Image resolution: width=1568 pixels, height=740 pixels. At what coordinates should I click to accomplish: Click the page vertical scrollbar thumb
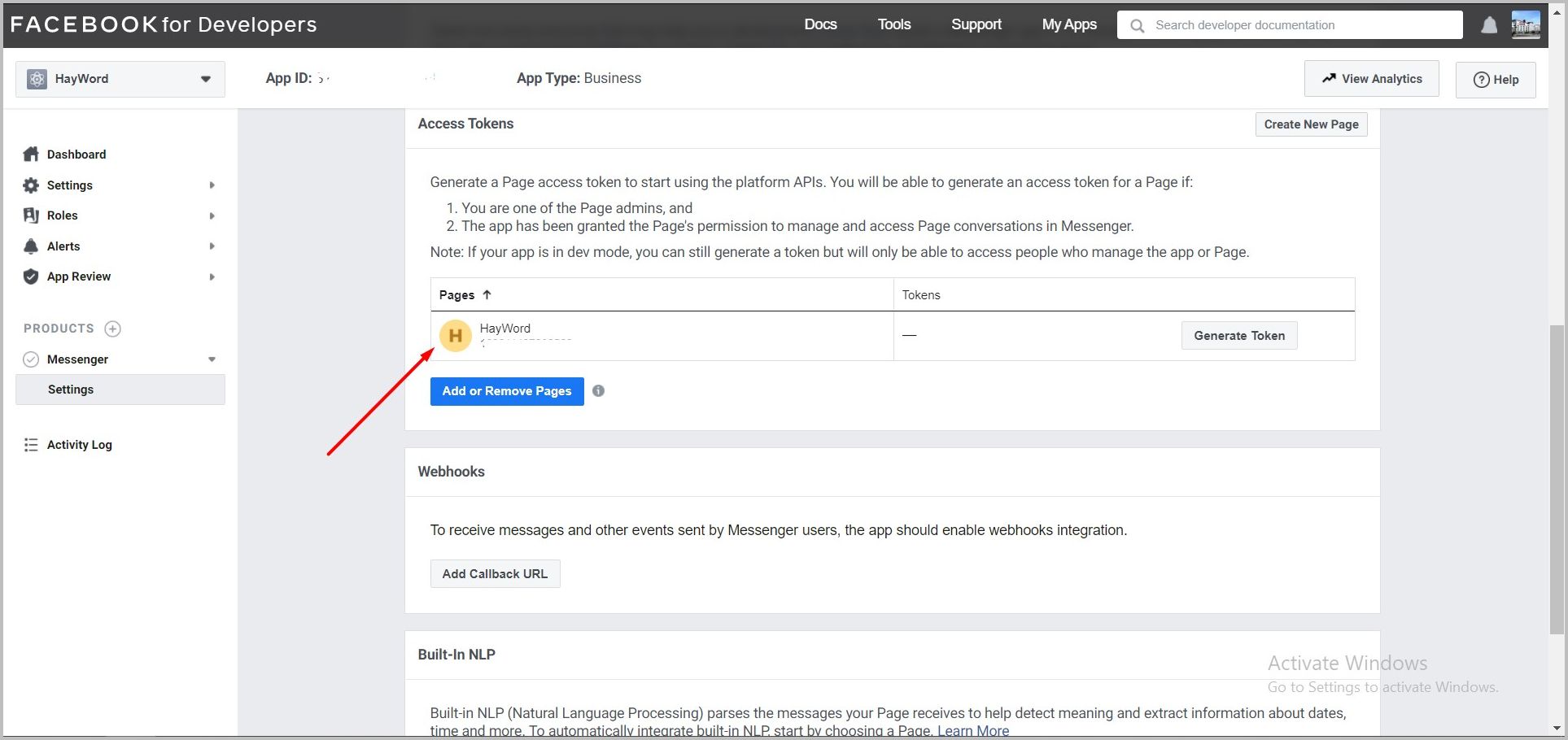(1557, 480)
